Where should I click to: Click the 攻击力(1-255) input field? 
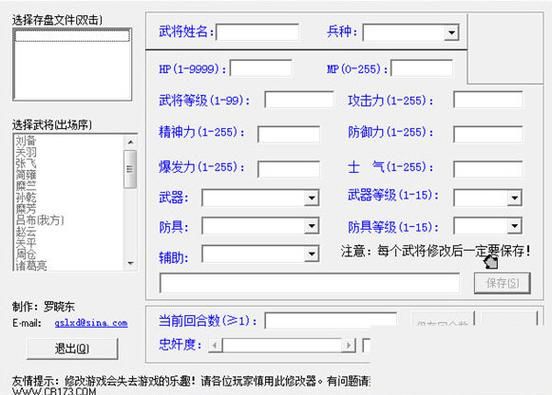pos(488,100)
